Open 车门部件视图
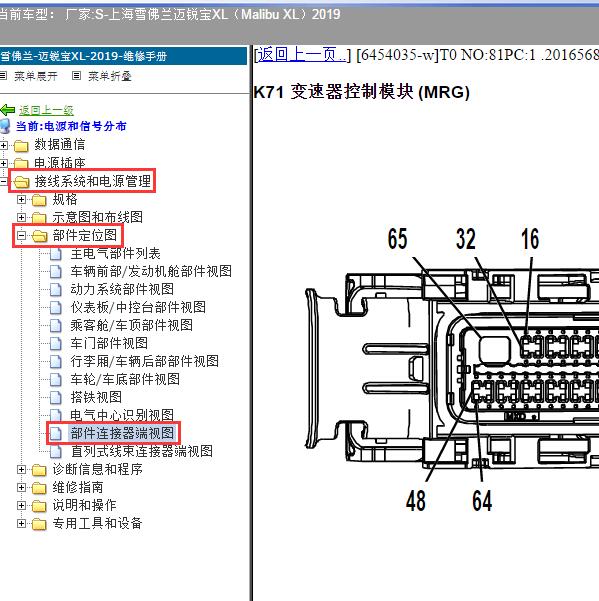 [109, 343]
